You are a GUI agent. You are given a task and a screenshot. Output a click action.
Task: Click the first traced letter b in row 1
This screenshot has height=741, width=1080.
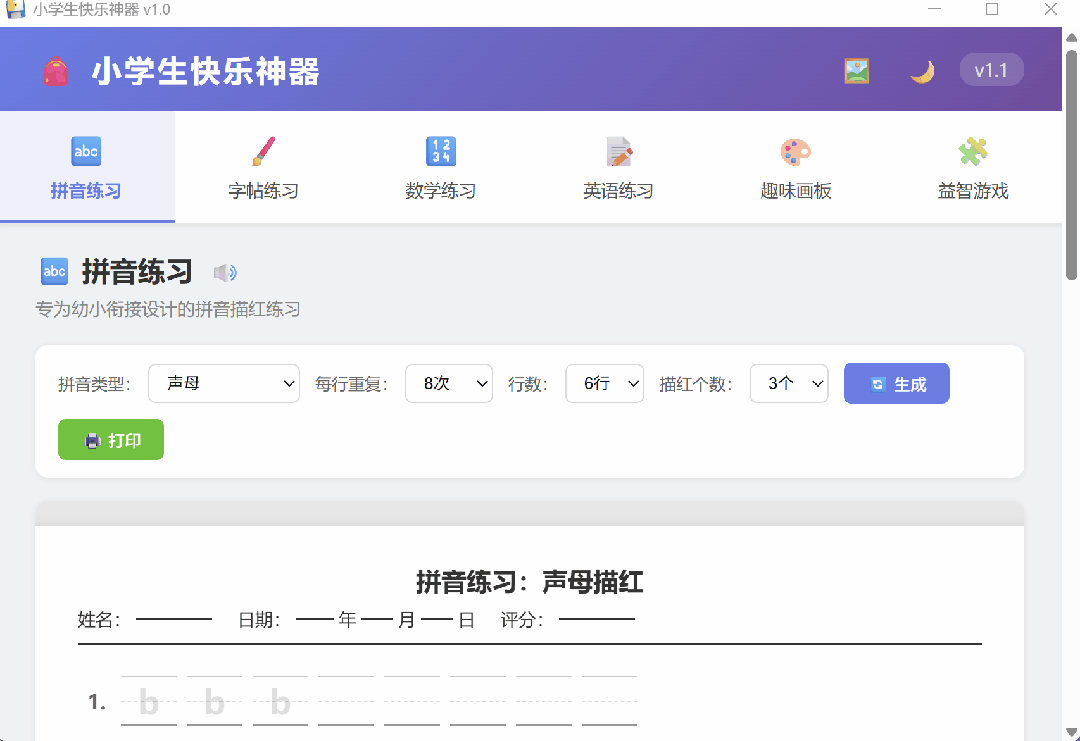tap(149, 702)
